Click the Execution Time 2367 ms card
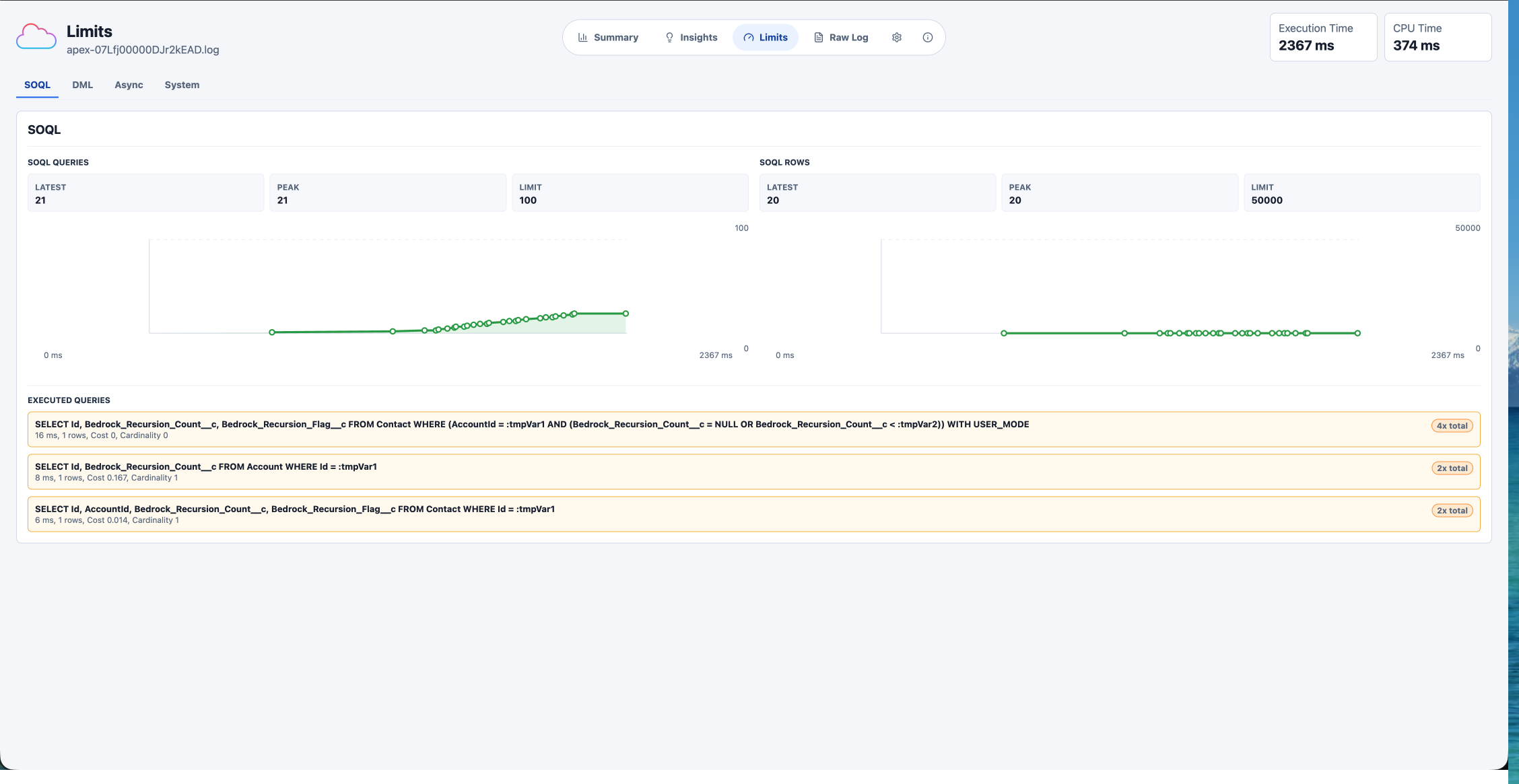The height and width of the screenshot is (784, 1519). (x=1323, y=37)
